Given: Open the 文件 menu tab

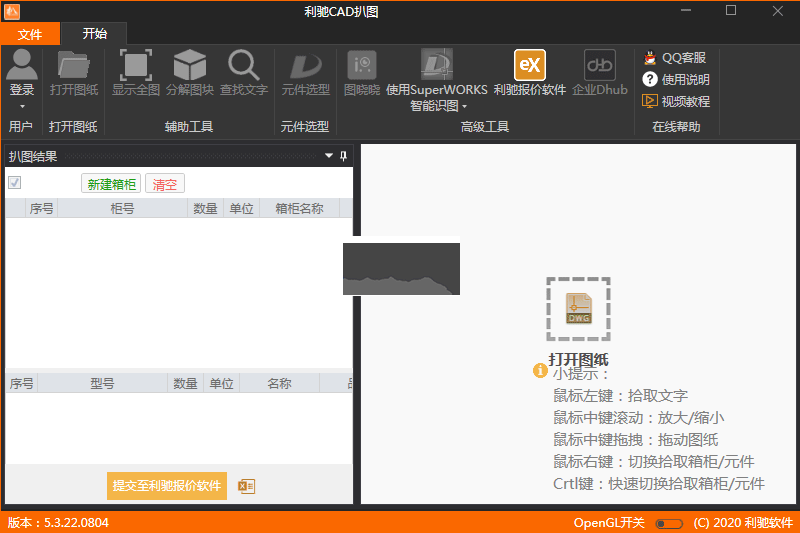Looking at the screenshot, I should pyautogui.click(x=30, y=33).
